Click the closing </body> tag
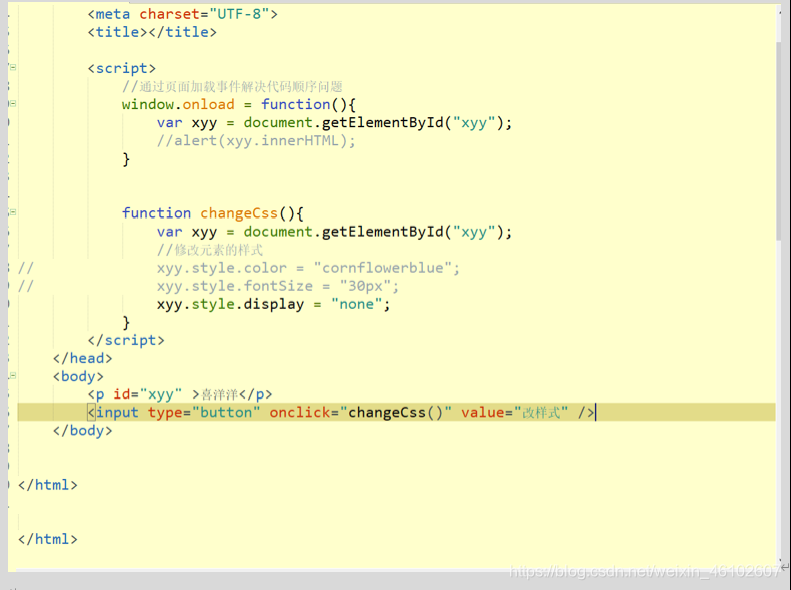The image size is (791, 590). coord(83,431)
